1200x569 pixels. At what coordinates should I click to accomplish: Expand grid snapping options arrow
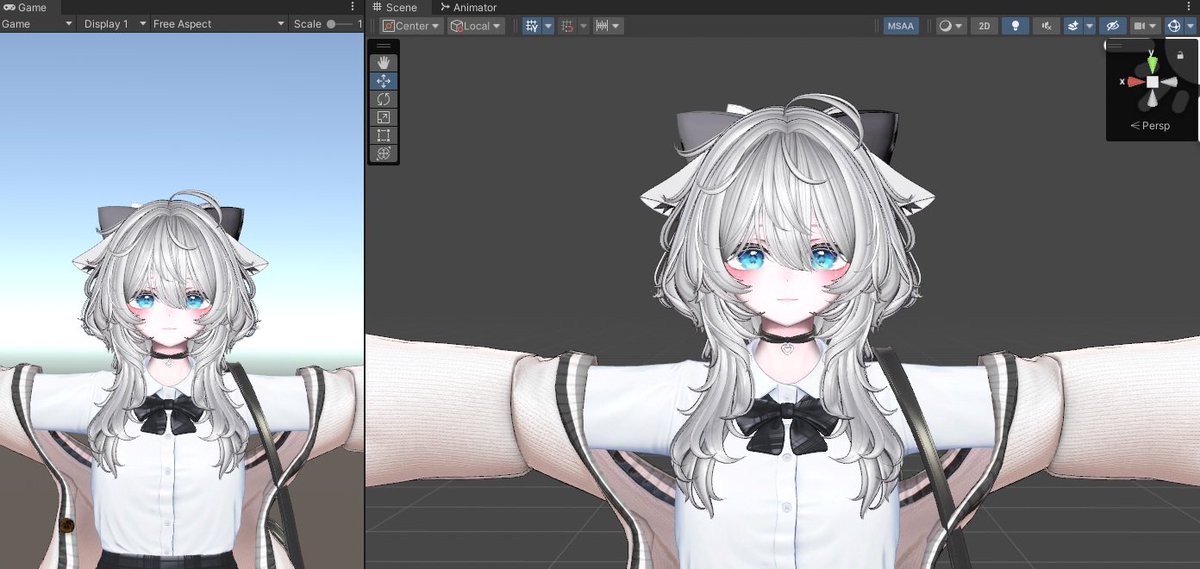tap(548, 26)
